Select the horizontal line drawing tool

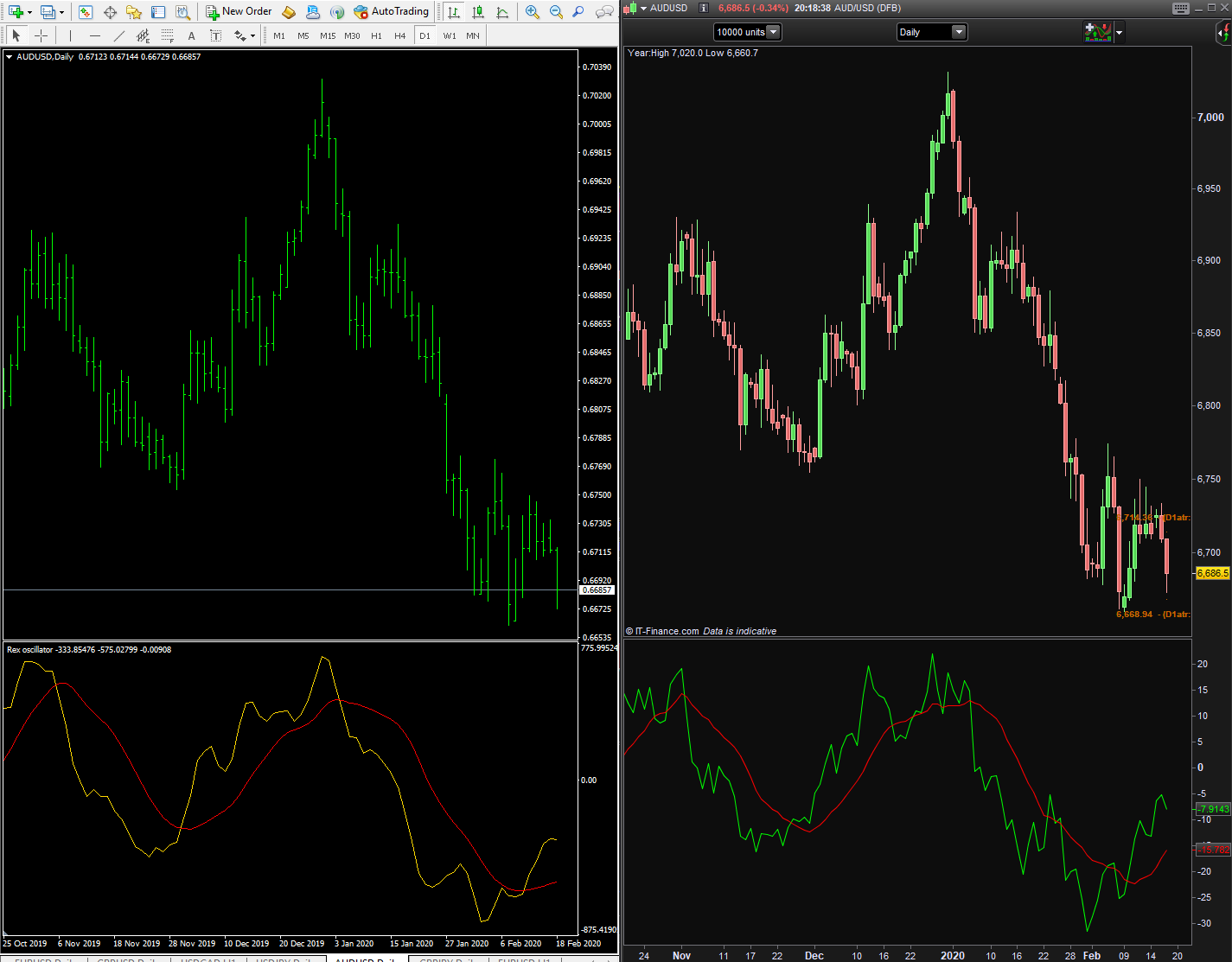click(x=95, y=35)
